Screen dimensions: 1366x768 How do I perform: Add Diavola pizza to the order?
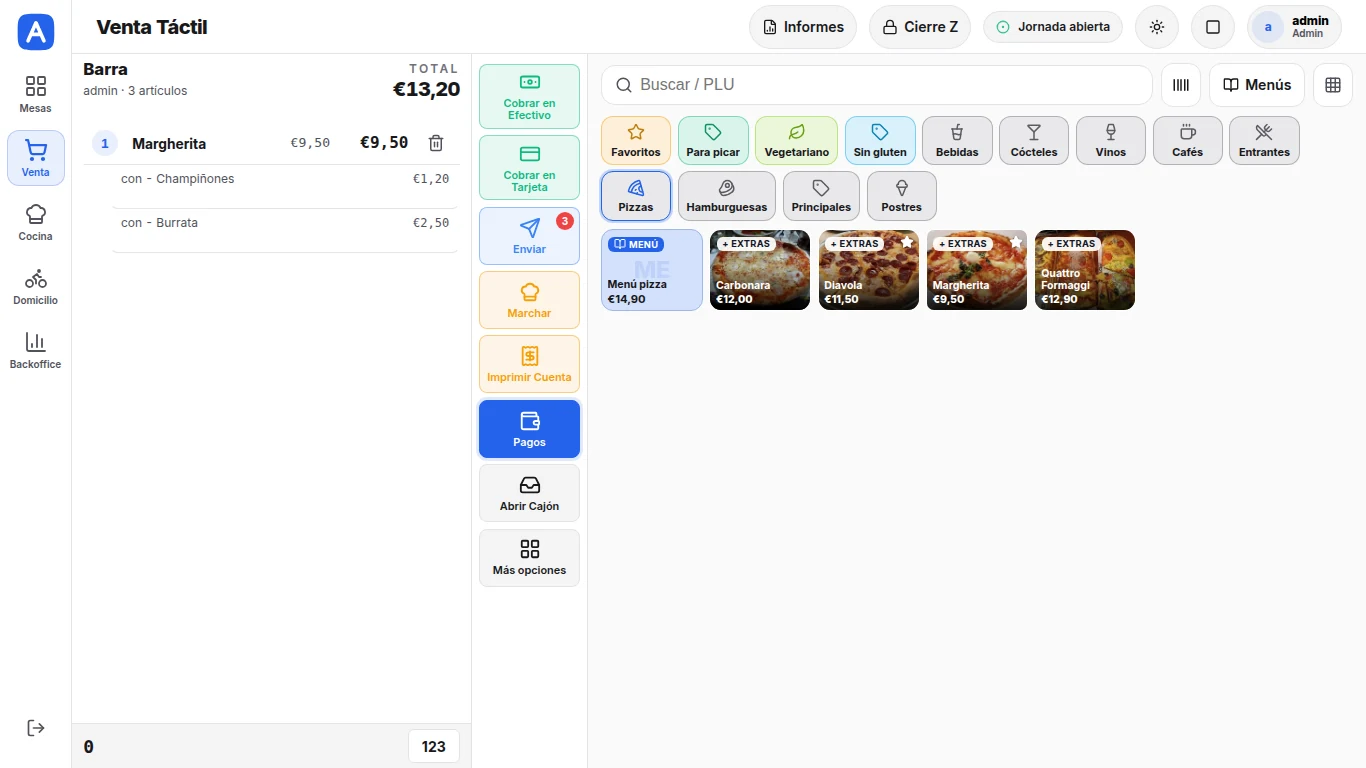point(869,270)
